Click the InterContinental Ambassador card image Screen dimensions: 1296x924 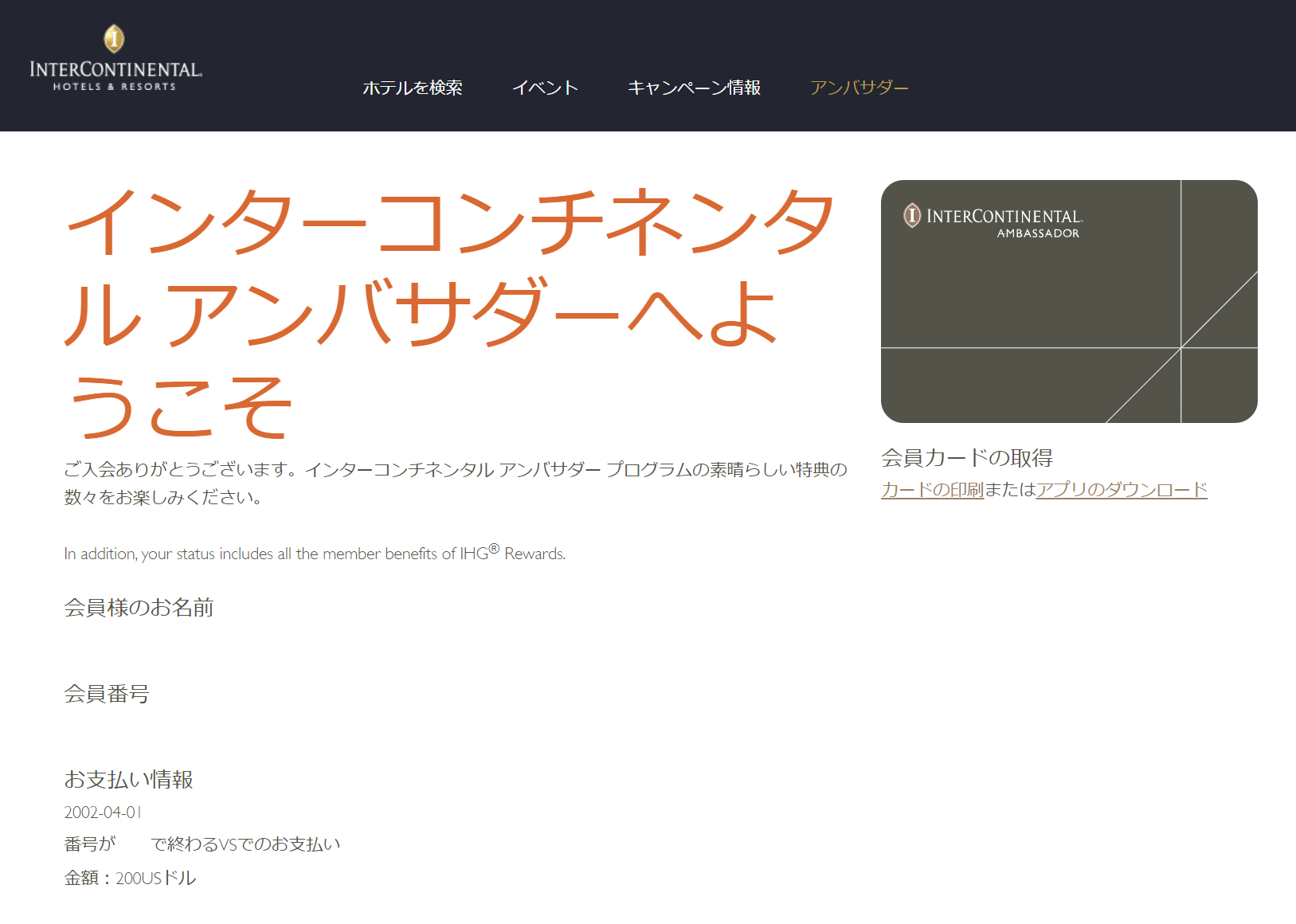pos(1069,301)
